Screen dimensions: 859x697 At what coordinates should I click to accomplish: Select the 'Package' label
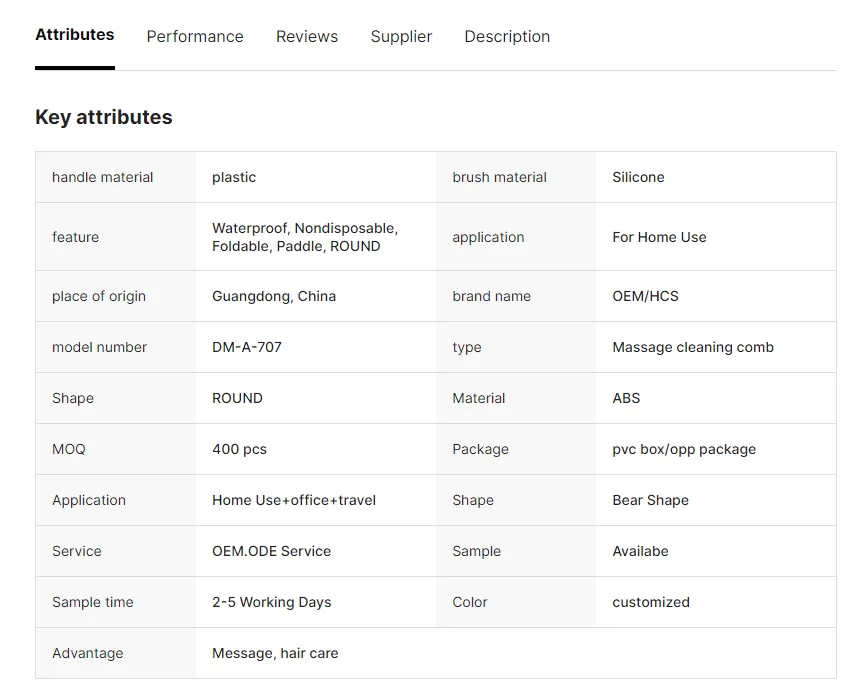click(480, 449)
